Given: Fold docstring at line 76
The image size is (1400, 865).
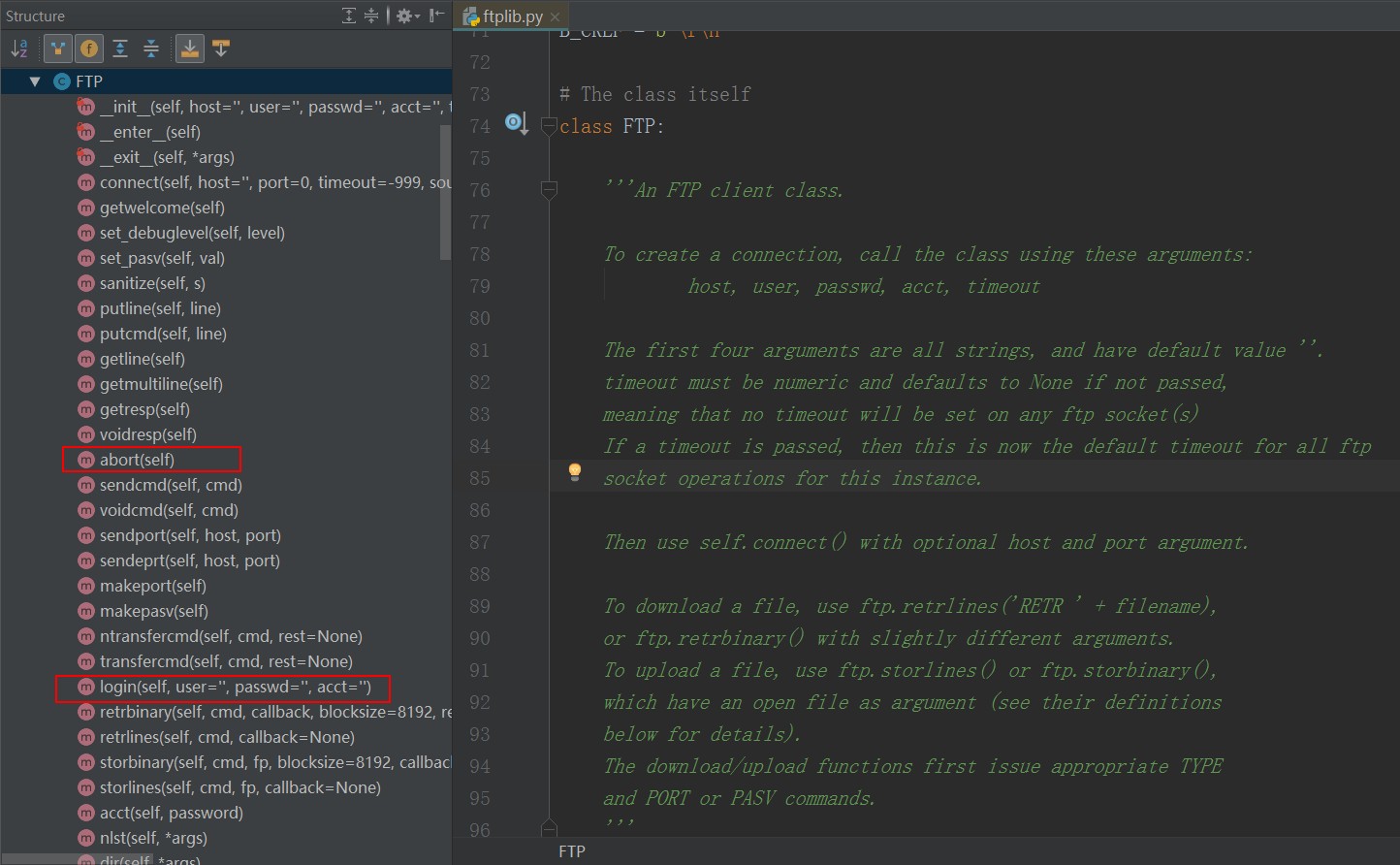Looking at the screenshot, I should (x=549, y=190).
